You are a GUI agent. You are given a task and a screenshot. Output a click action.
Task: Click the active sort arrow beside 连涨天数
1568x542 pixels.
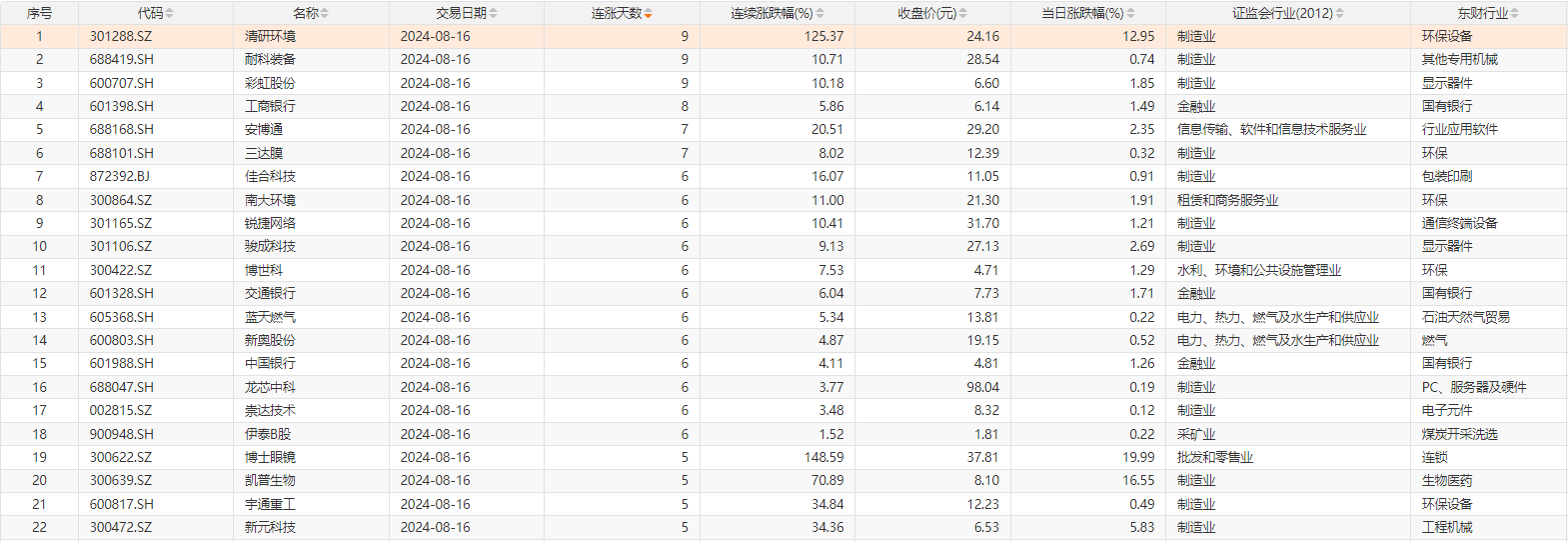[649, 13]
